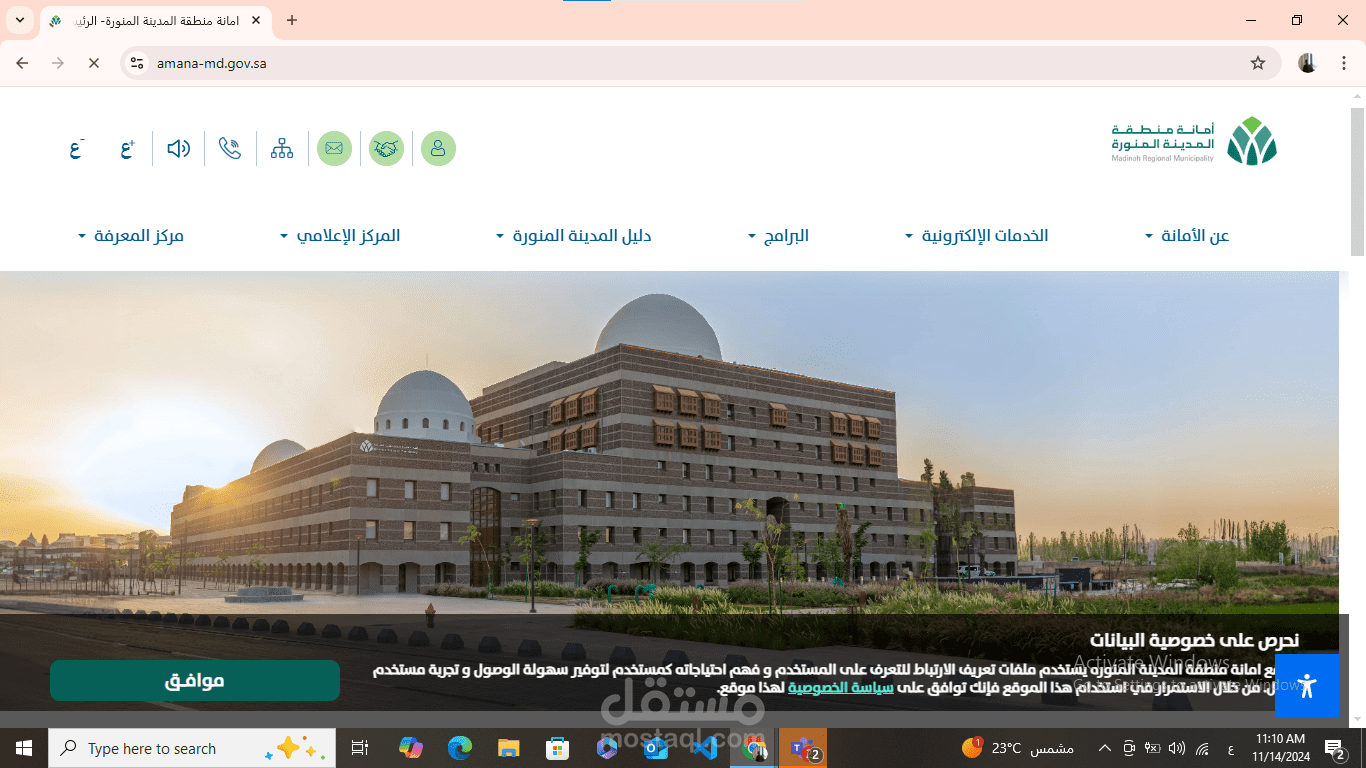
Task: Expand the دليل المدينة المنورة menu
Action: (574, 236)
